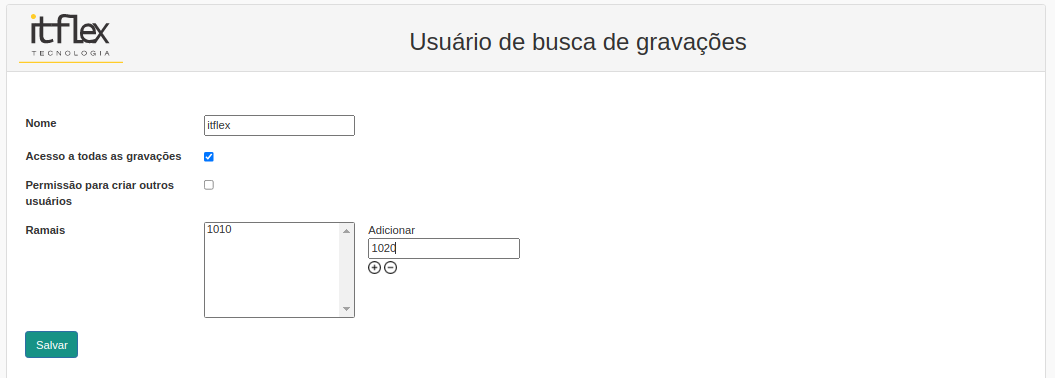This screenshot has width=1055, height=378.
Task: Enable Permissão para criar outros usuários checkbox
Action: [209, 185]
